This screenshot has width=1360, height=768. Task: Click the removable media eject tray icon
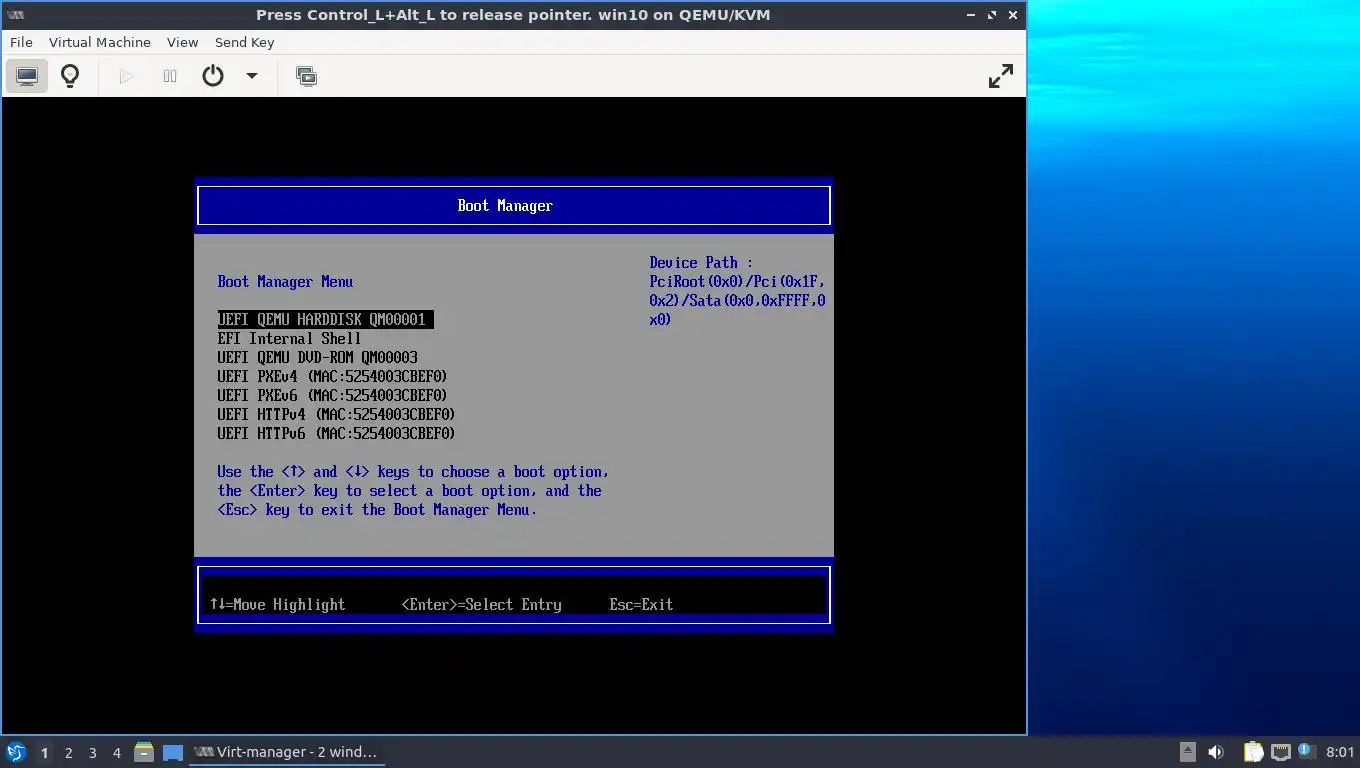pyautogui.click(x=1187, y=752)
